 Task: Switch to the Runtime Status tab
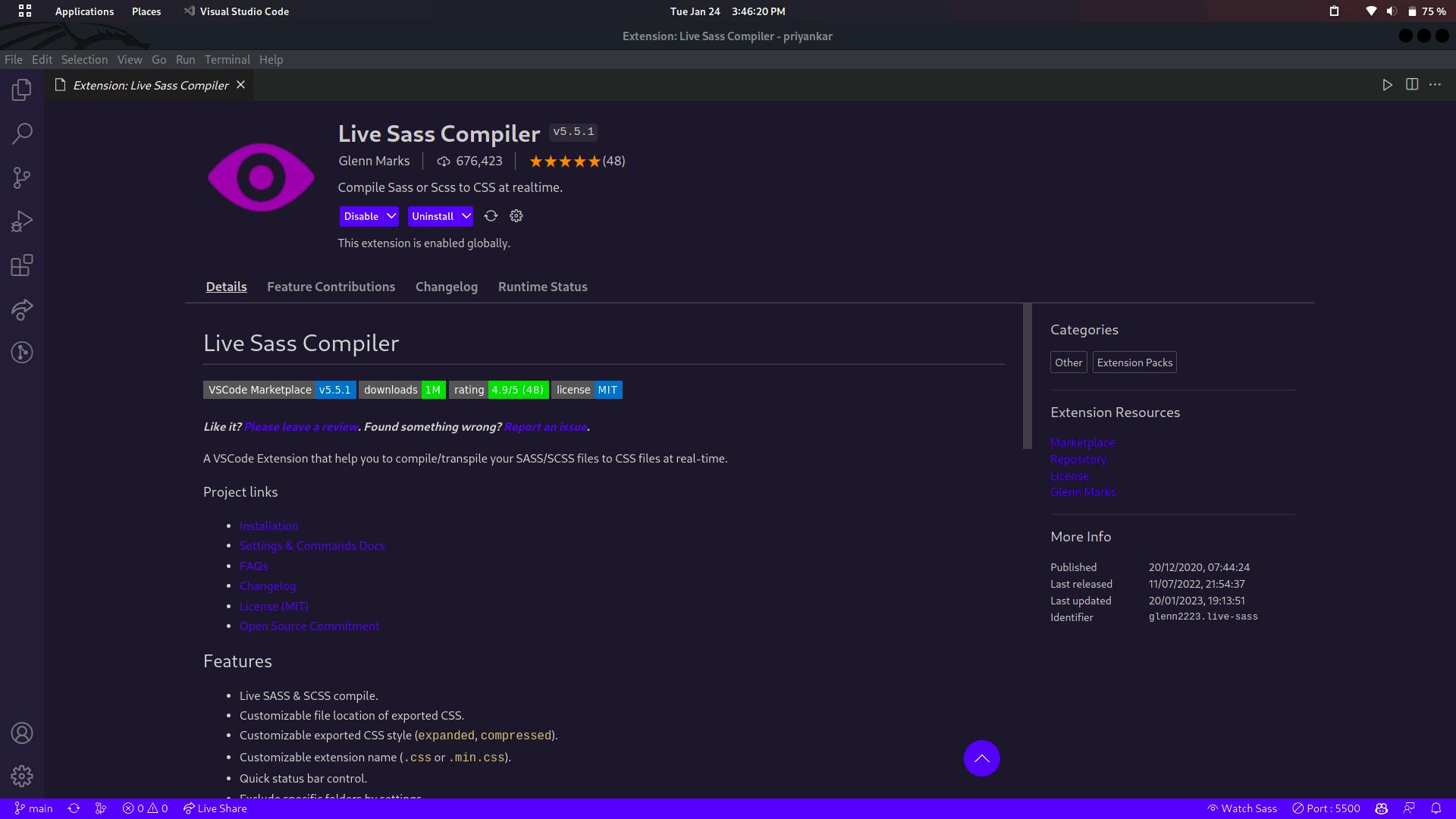543,287
